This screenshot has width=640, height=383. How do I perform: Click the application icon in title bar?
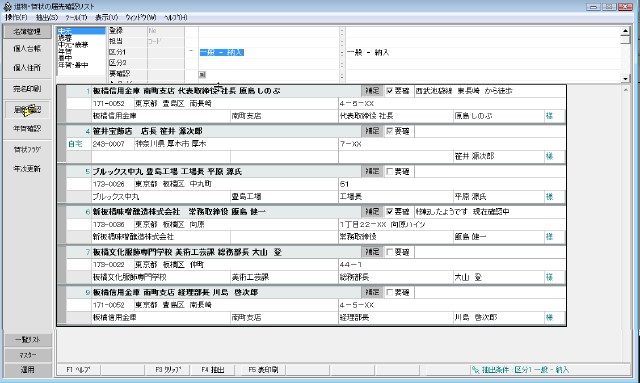pos(7,6)
